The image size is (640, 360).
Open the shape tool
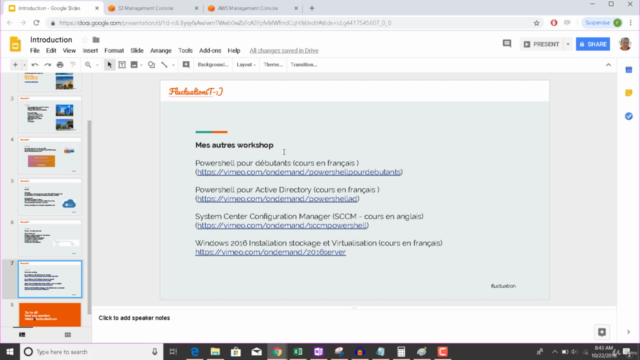pos(151,64)
